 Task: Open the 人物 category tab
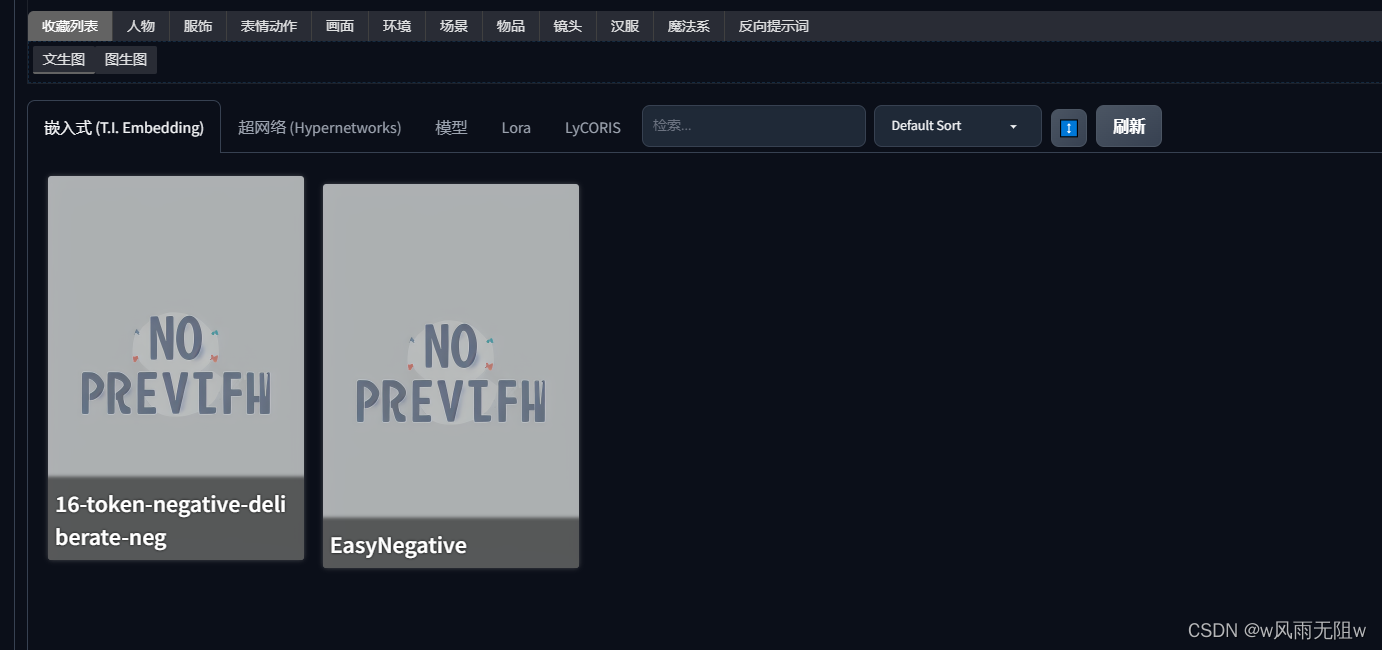[x=141, y=26]
